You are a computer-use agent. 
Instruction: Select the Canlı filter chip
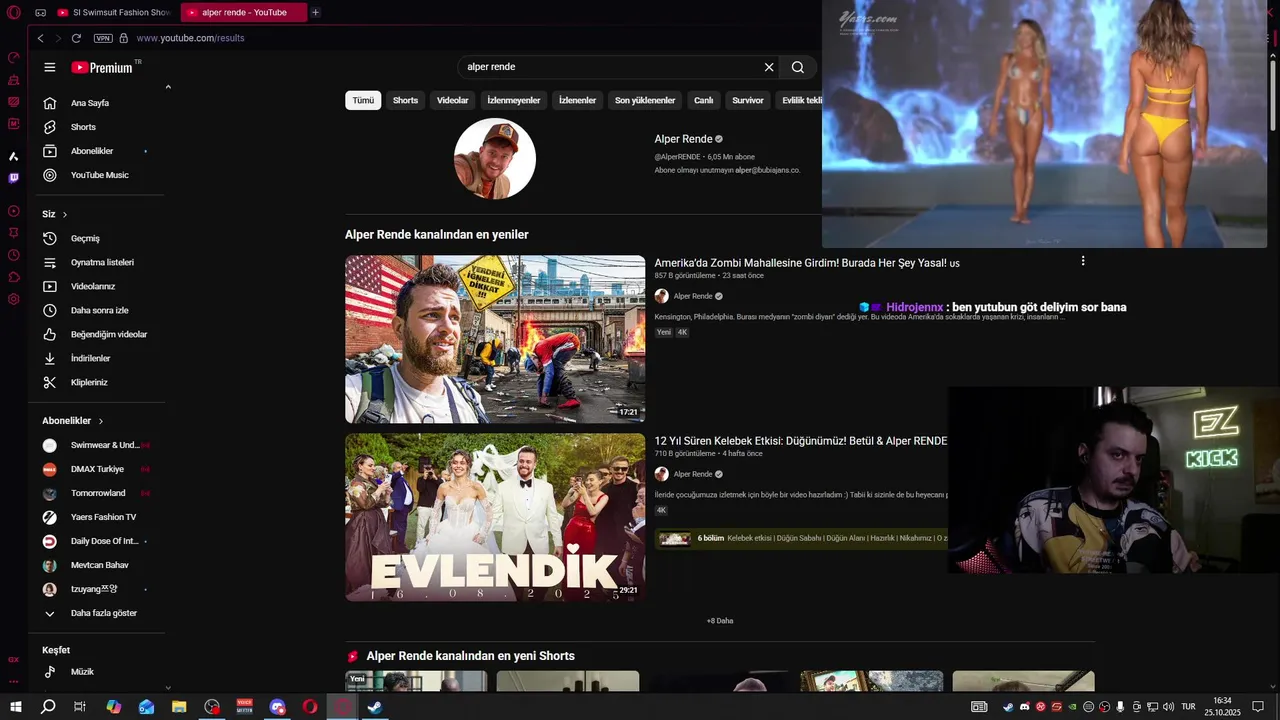point(704,100)
